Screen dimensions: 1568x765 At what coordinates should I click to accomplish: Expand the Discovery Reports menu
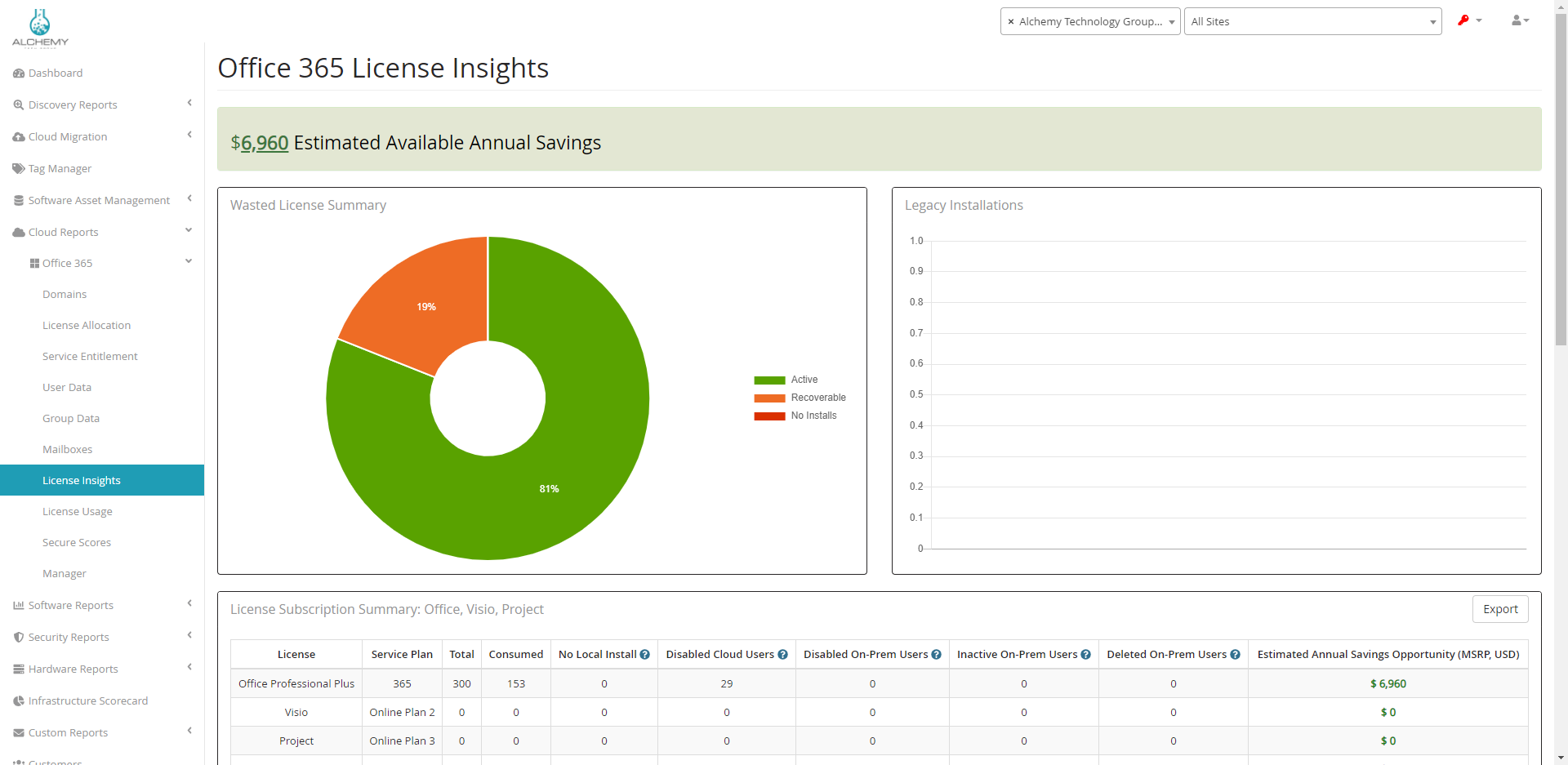coord(73,105)
